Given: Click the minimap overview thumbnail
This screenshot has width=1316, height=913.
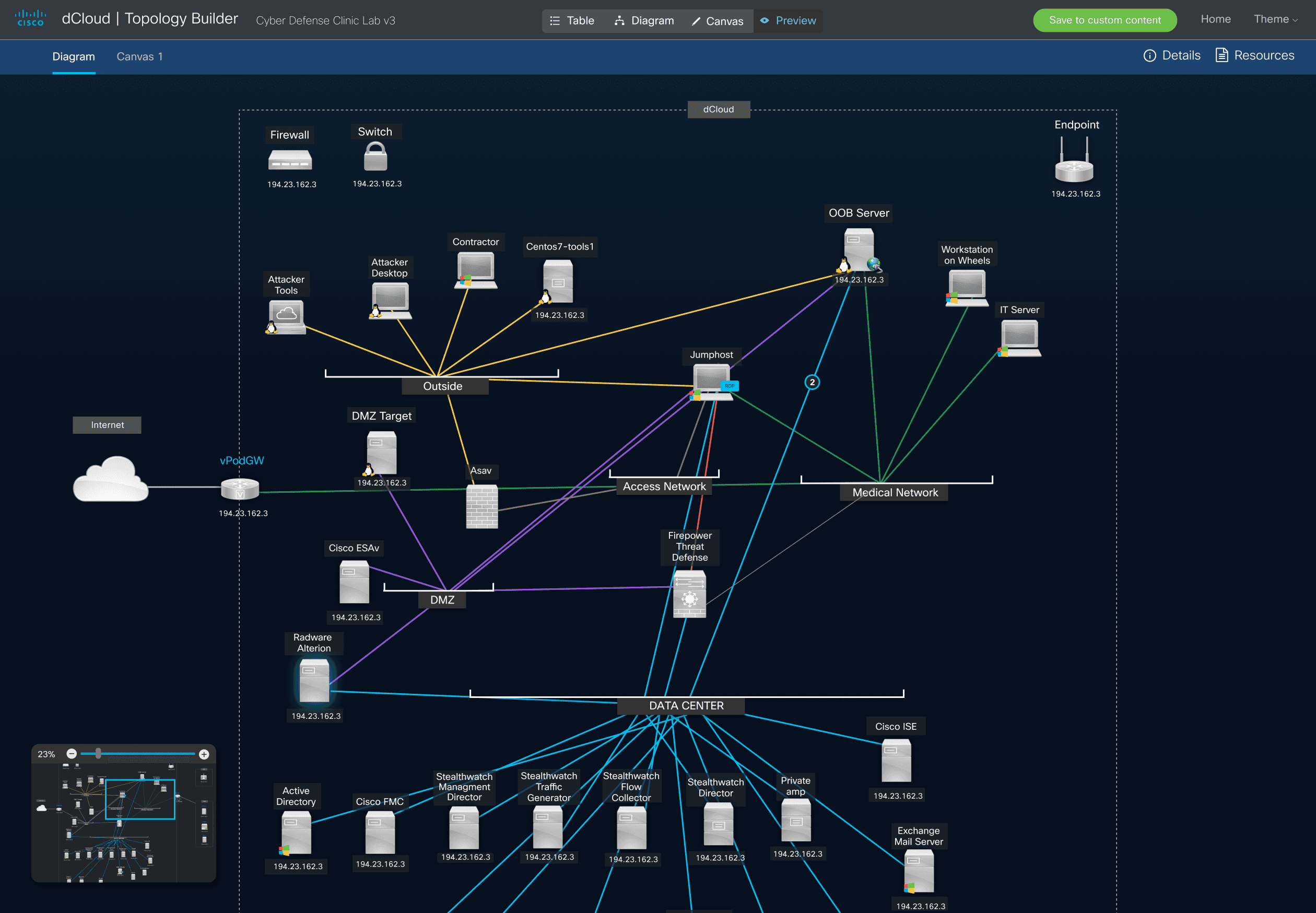Looking at the screenshot, I should [124, 822].
